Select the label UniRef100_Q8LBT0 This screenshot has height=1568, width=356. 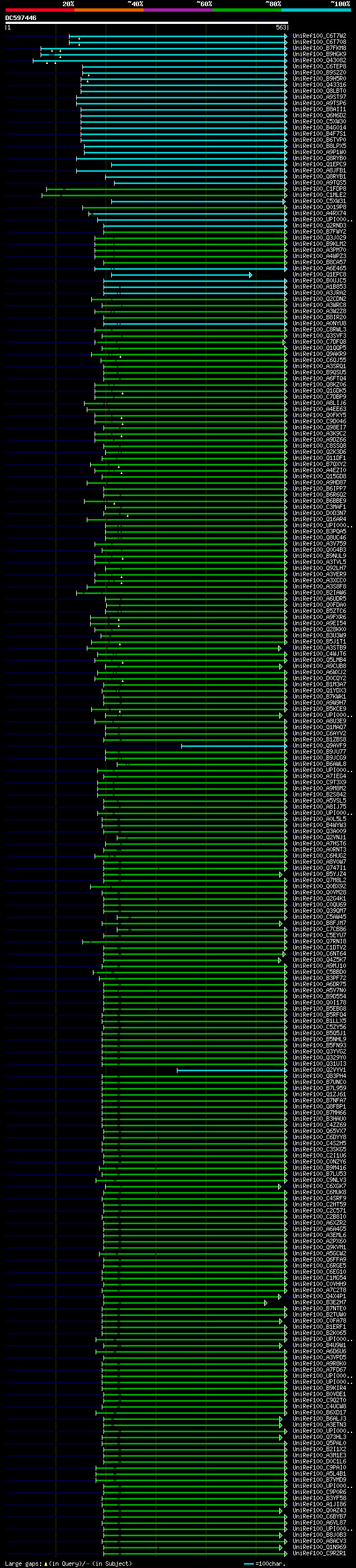tap(319, 91)
